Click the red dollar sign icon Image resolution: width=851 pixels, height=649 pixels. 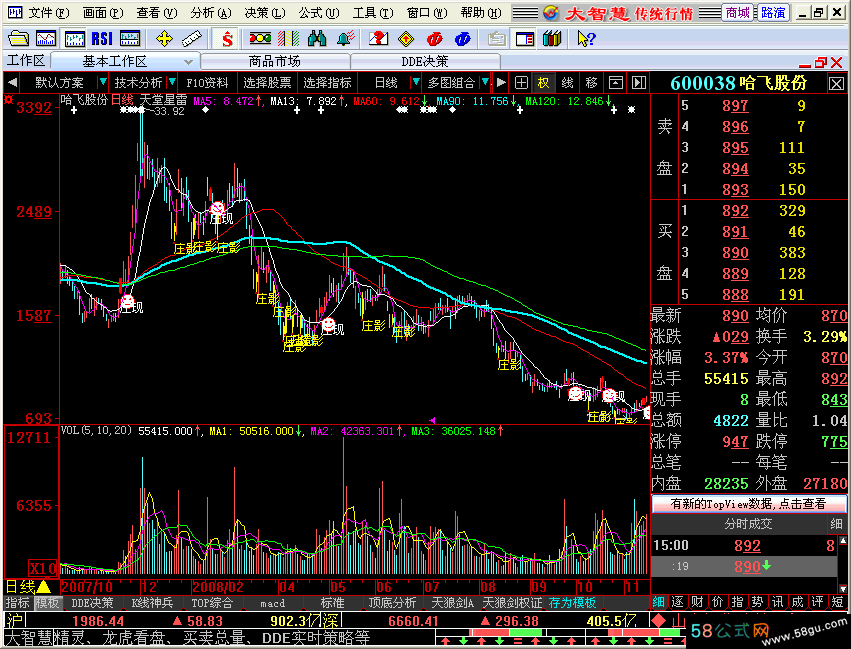click(227, 39)
